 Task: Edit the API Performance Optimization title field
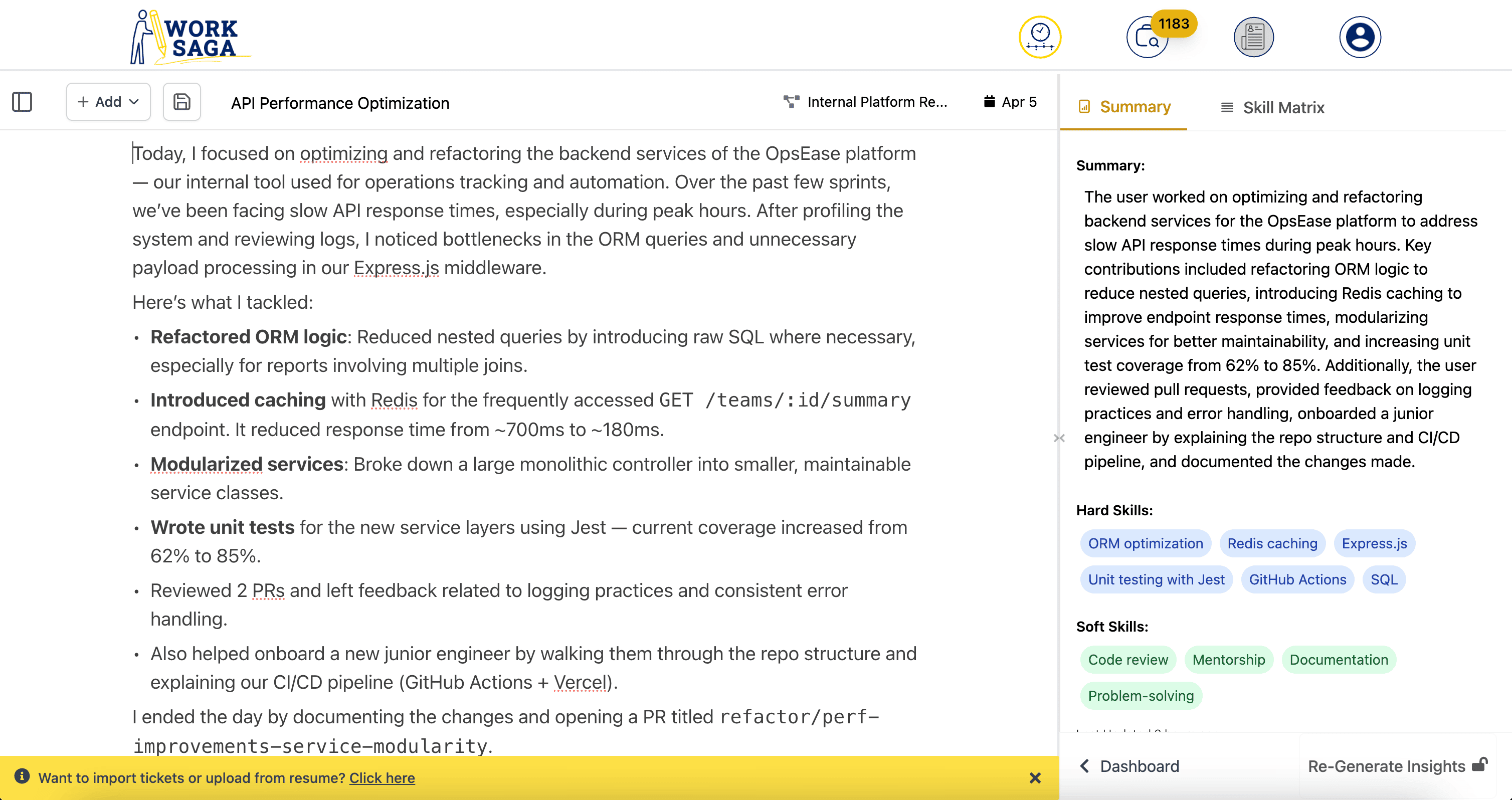click(x=340, y=103)
